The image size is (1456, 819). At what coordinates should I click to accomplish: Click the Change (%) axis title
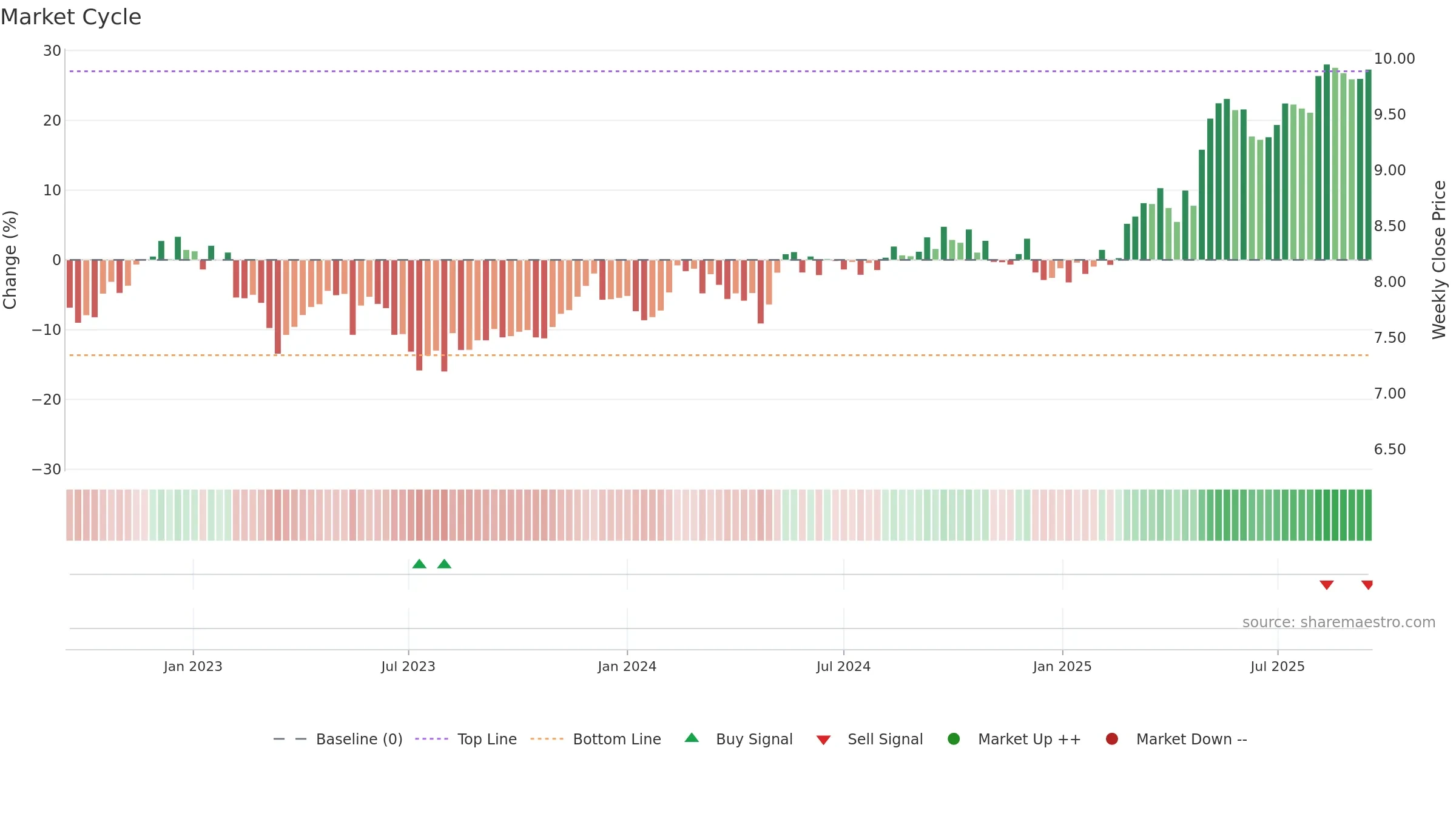[10, 260]
